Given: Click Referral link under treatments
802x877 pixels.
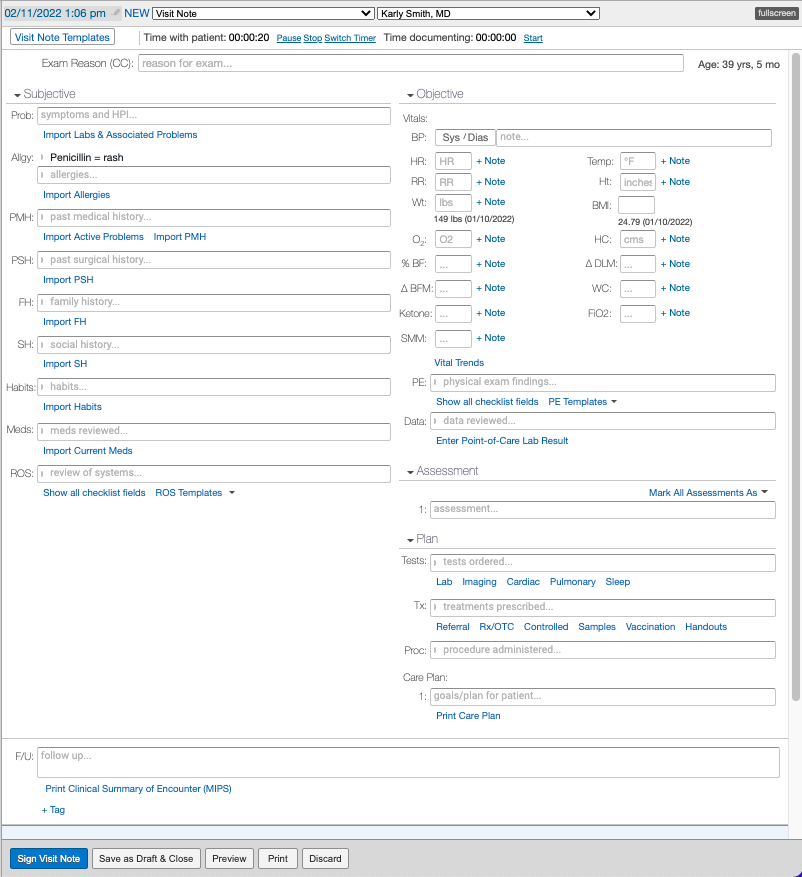Looking at the screenshot, I should point(452,627).
